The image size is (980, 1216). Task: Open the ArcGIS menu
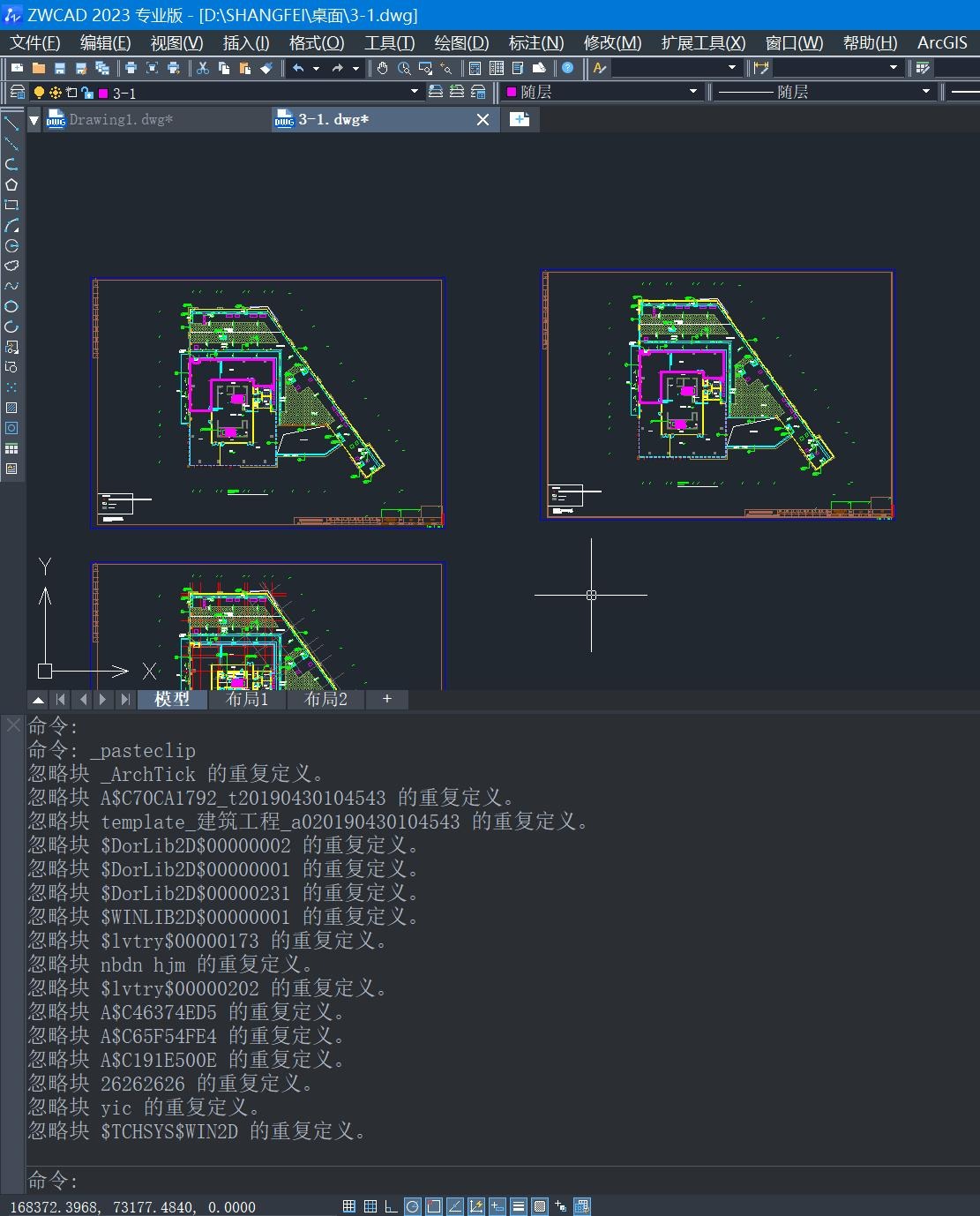point(942,43)
